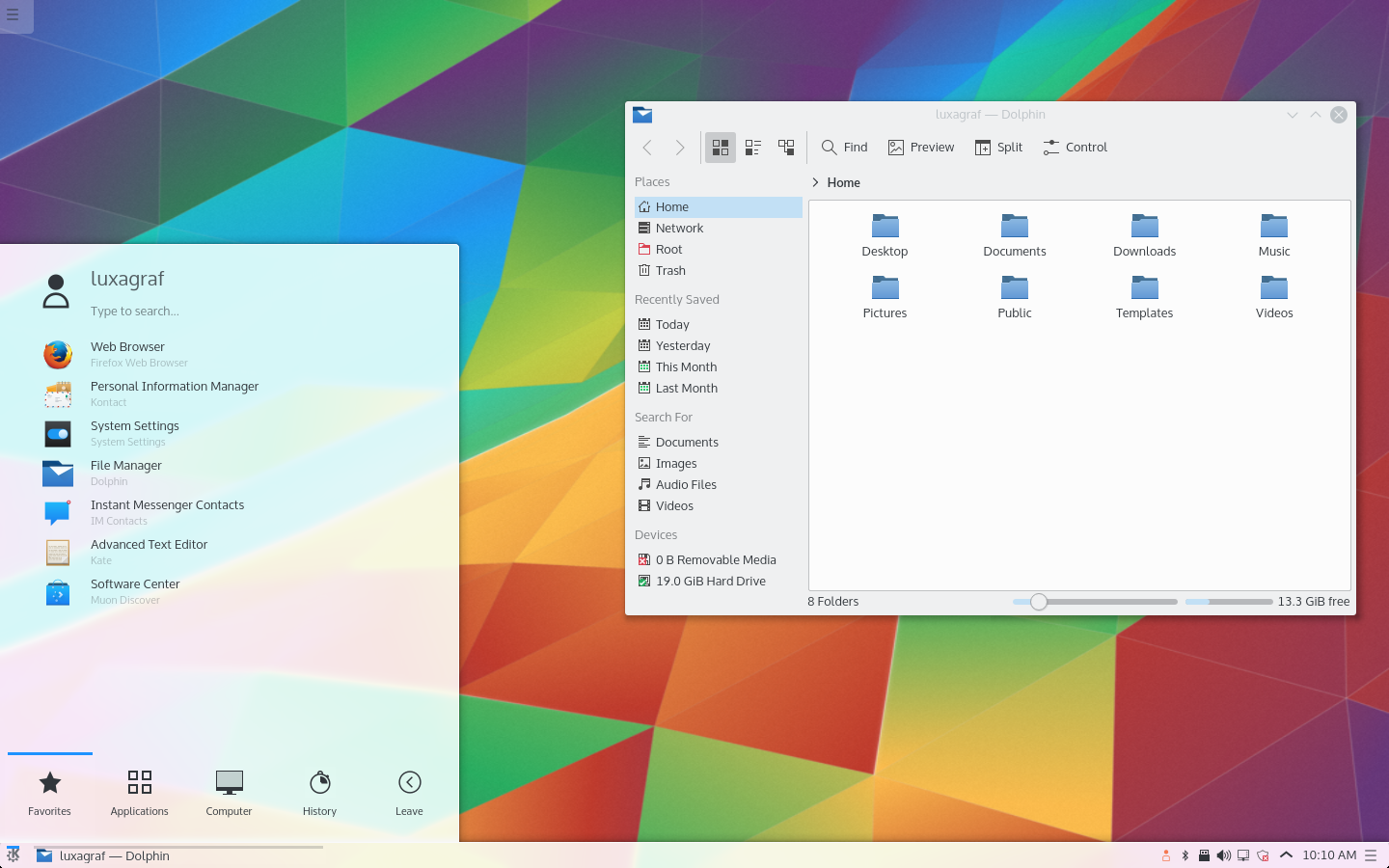The height and width of the screenshot is (868, 1389).
Task: Open the History tab in the launcher
Action: [x=319, y=791]
